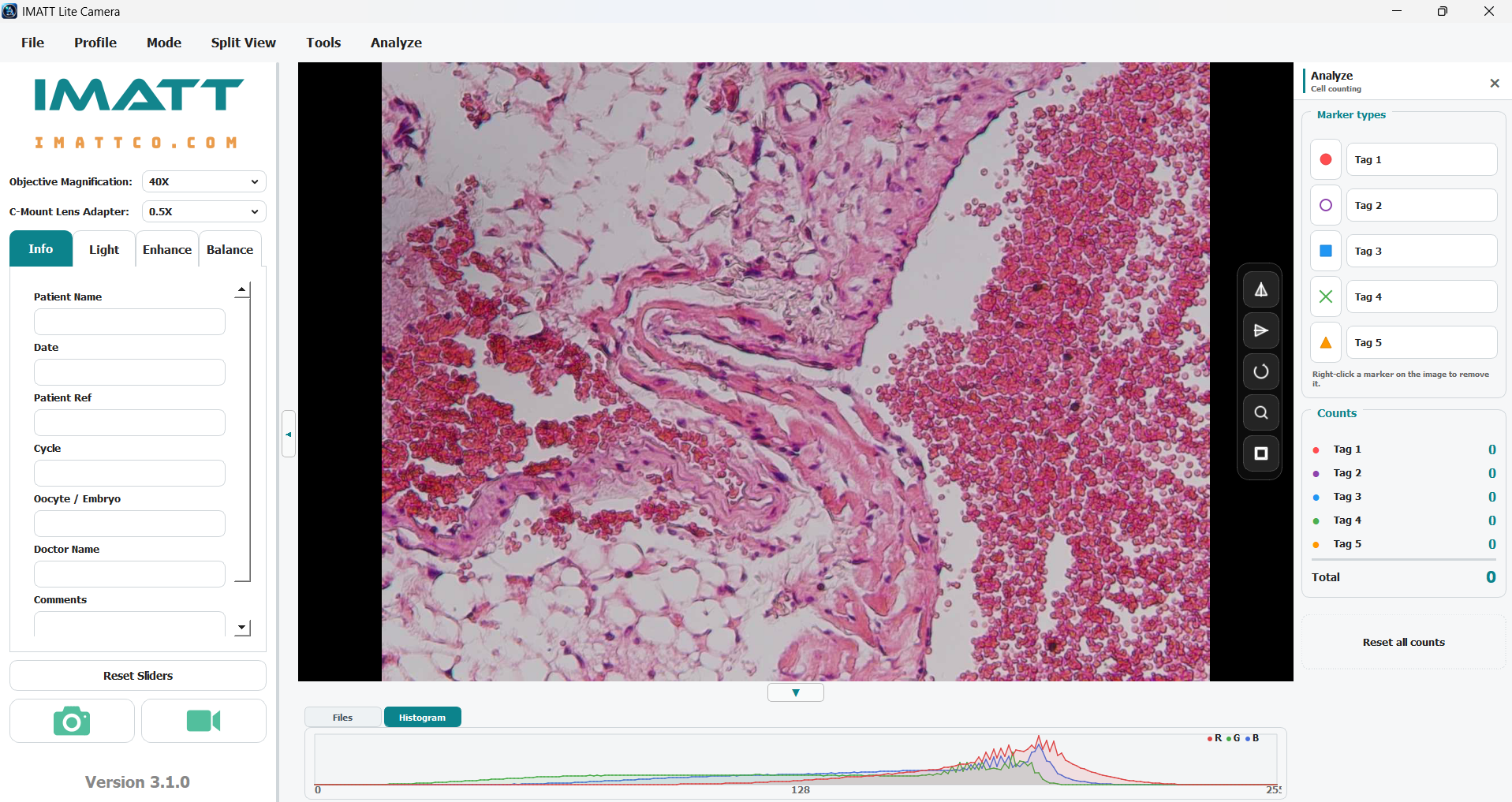Switch to the Files tab

[x=342, y=717]
